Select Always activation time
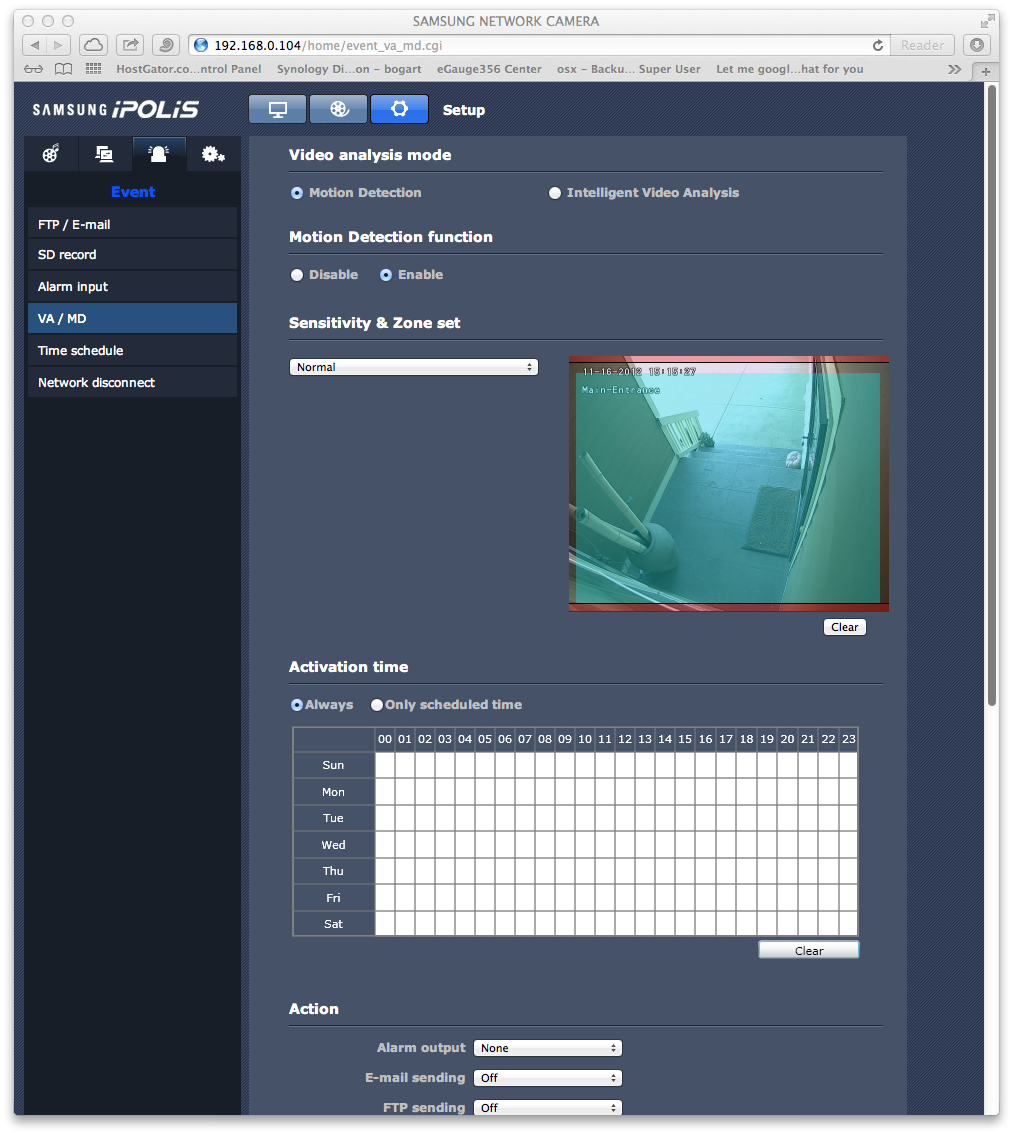Screen dimensions: 1013x1135 [297, 705]
